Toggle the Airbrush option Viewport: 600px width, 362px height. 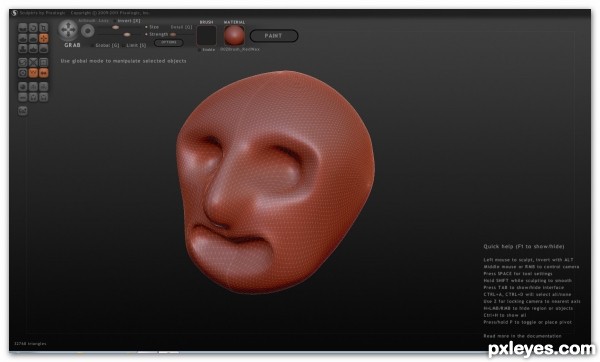[87, 21]
